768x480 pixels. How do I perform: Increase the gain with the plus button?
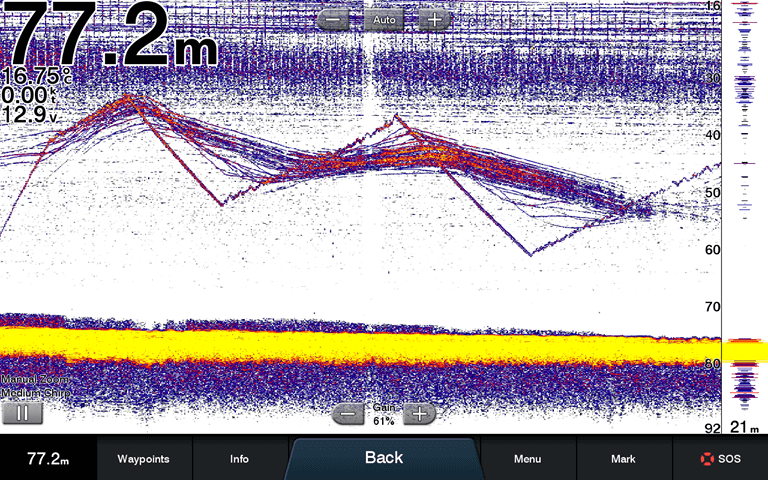[419, 413]
